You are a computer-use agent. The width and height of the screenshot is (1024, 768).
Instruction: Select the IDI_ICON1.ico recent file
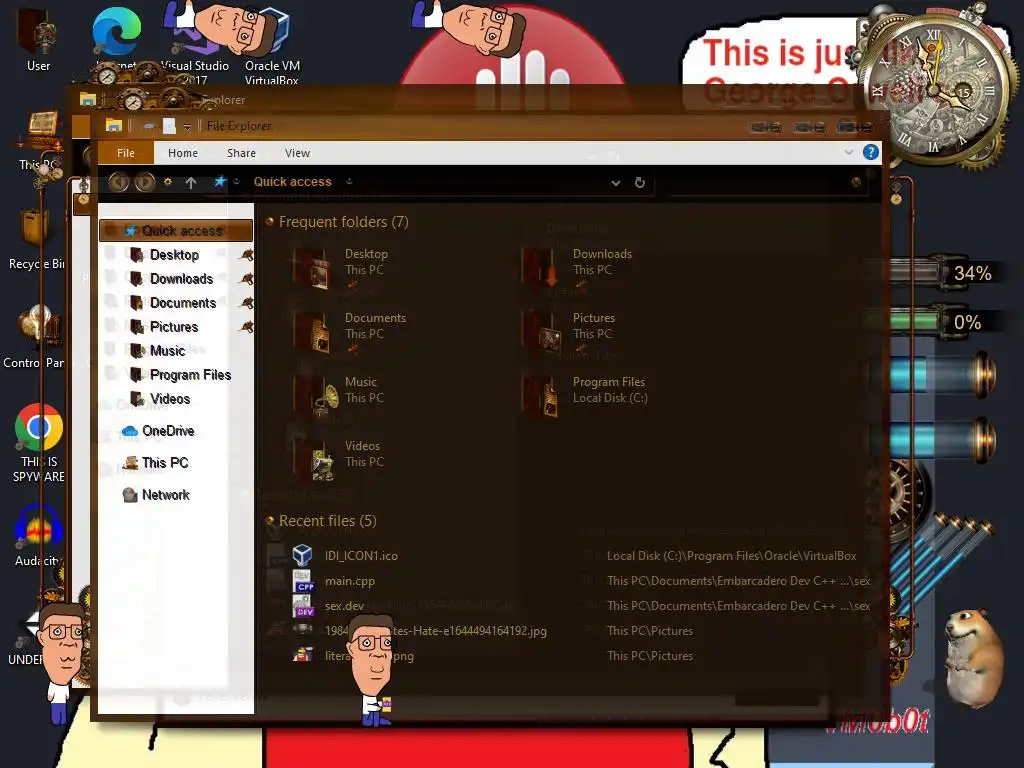coord(361,556)
